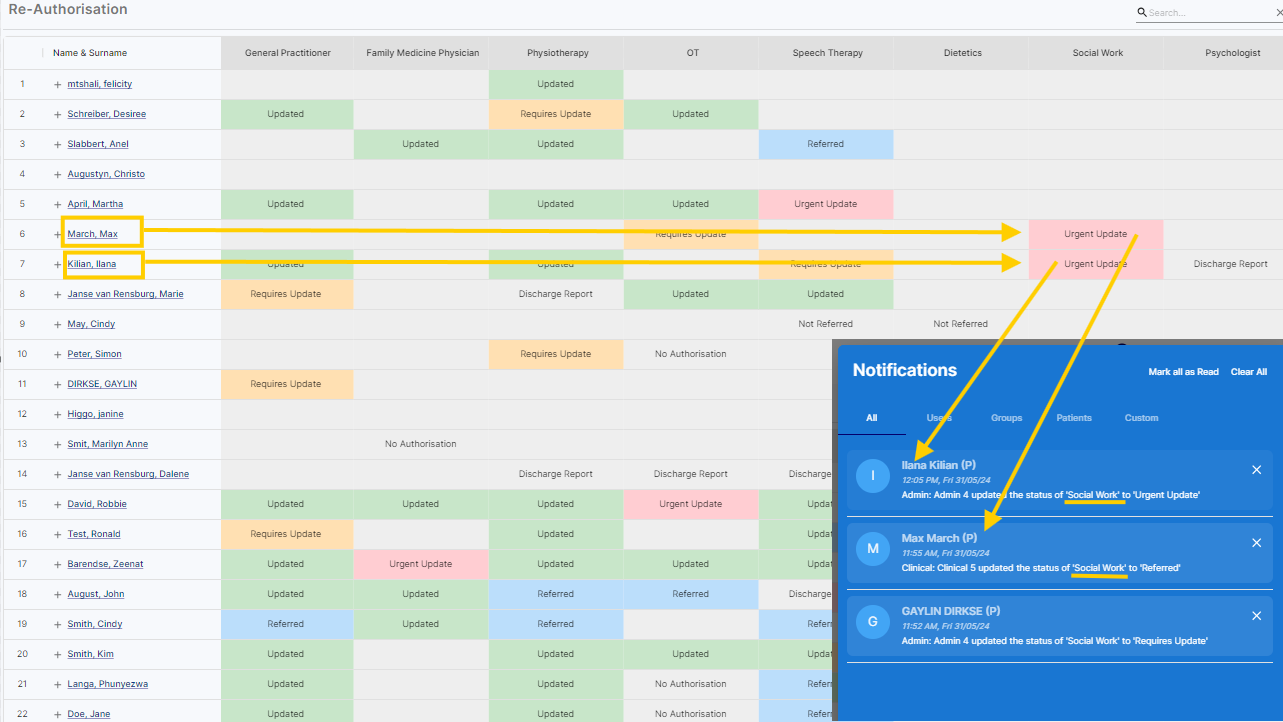Dismiss the Max March notification
This screenshot has width=1283, height=722.
1257,543
